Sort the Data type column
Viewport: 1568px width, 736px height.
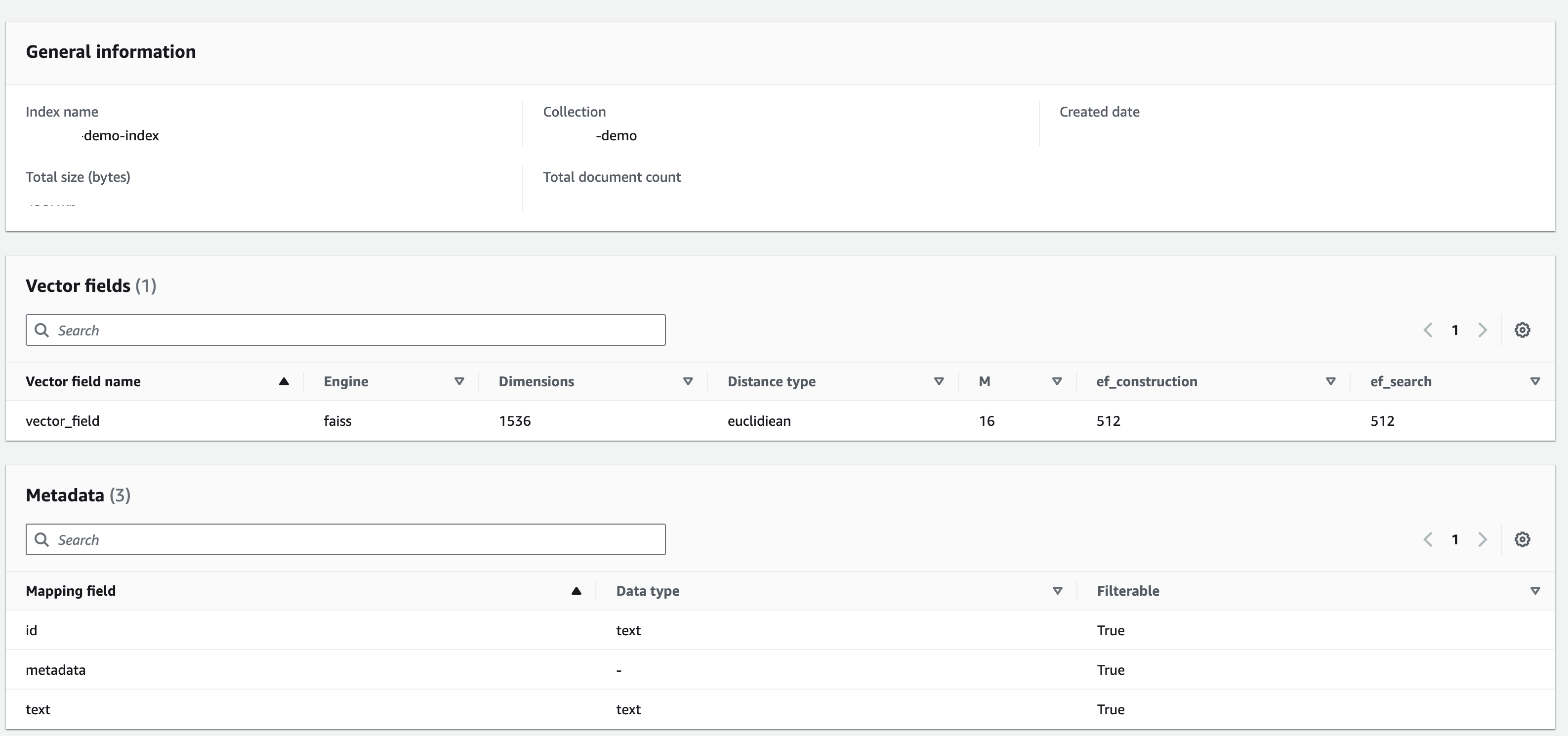[1057, 591]
